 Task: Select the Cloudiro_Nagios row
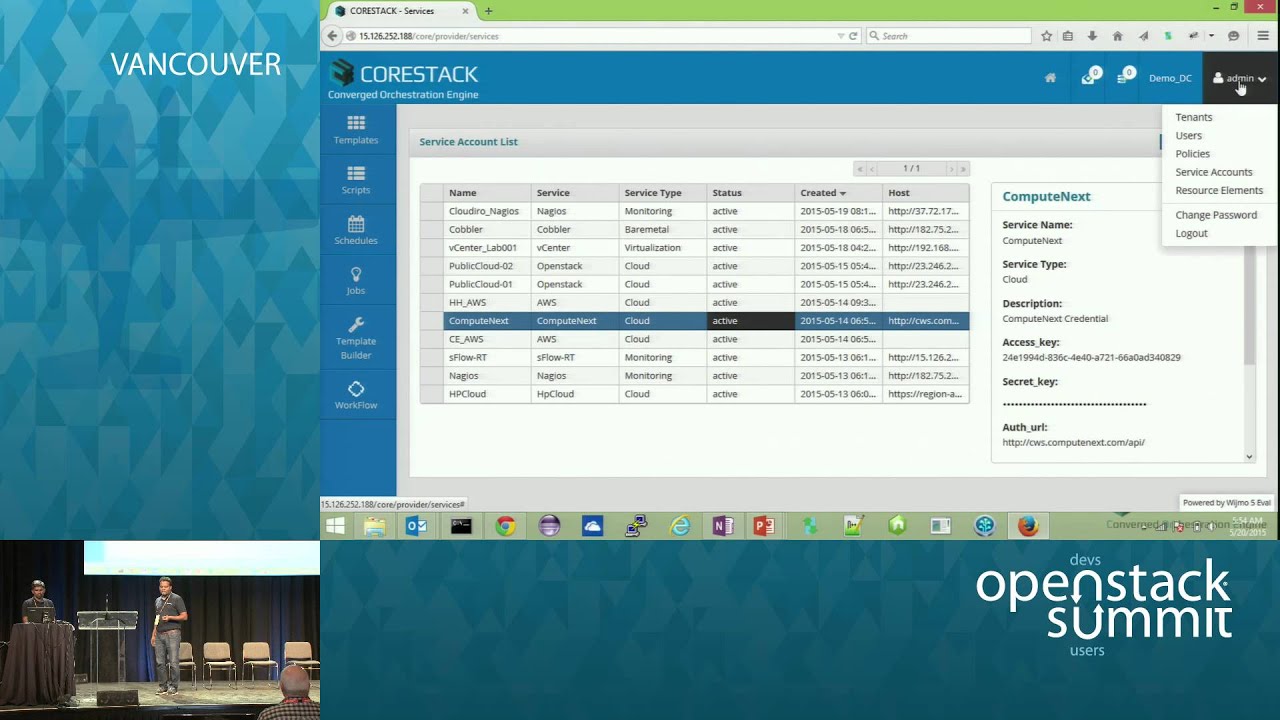click(x=694, y=211)
